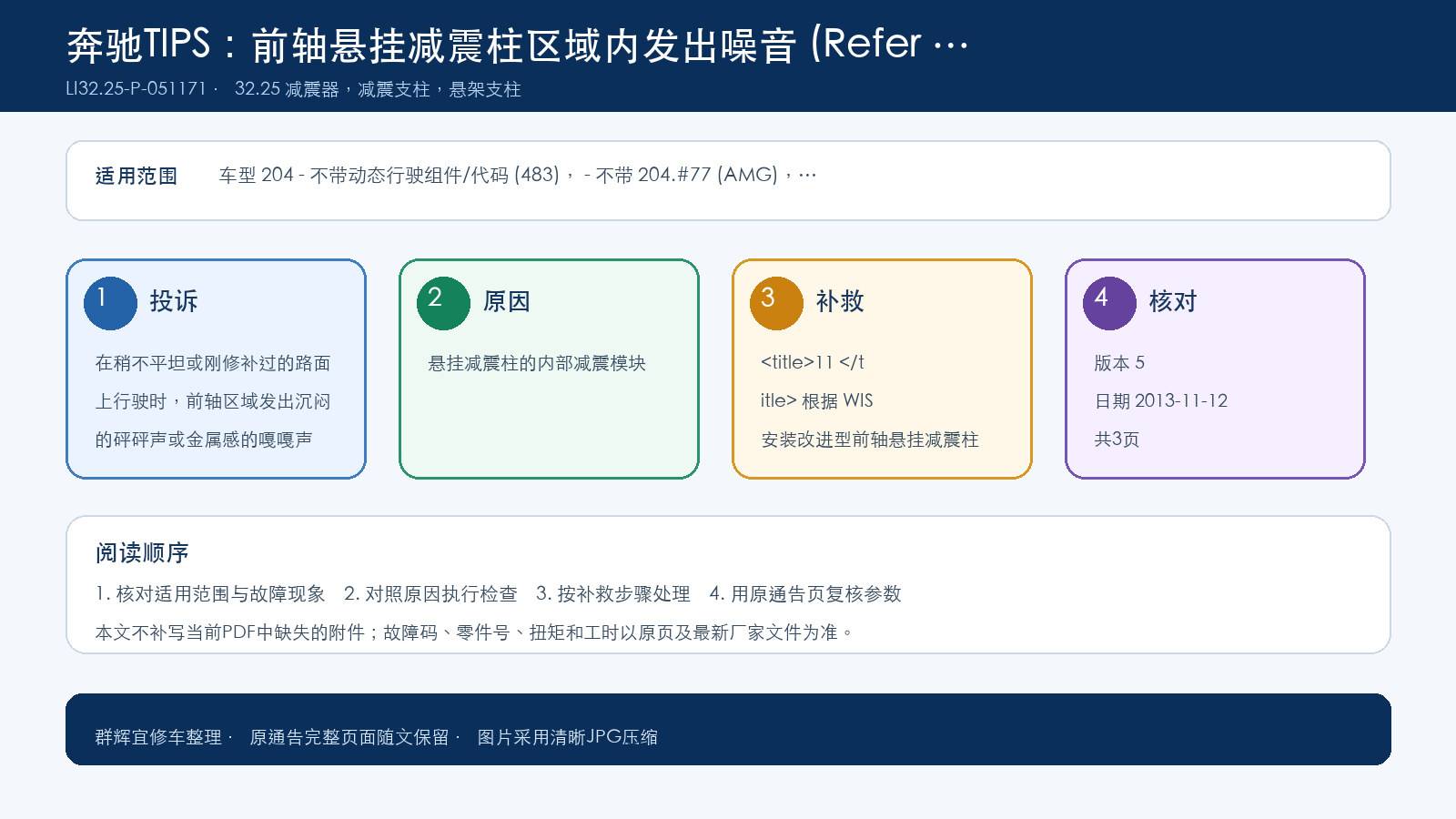Click the subtitle text 32.25 减震器，减震支柱，悬架支柱
Viewport: 1456px width, 819px height.
pos(378,89)
